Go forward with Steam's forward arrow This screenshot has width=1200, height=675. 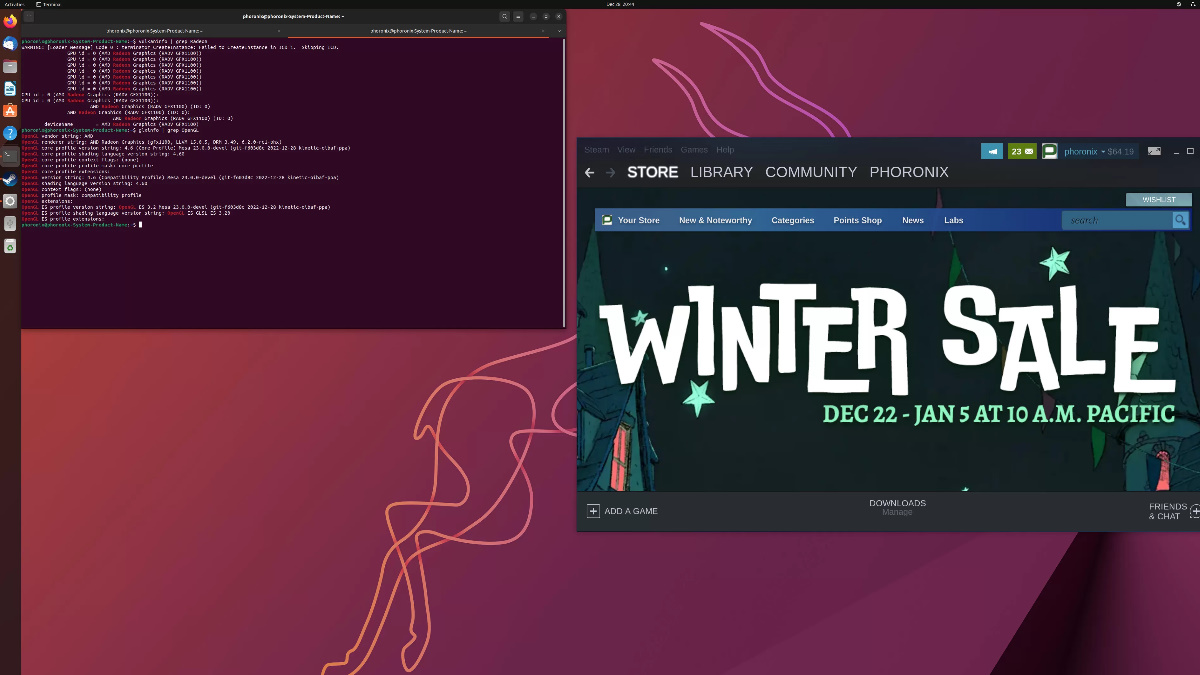611,172
